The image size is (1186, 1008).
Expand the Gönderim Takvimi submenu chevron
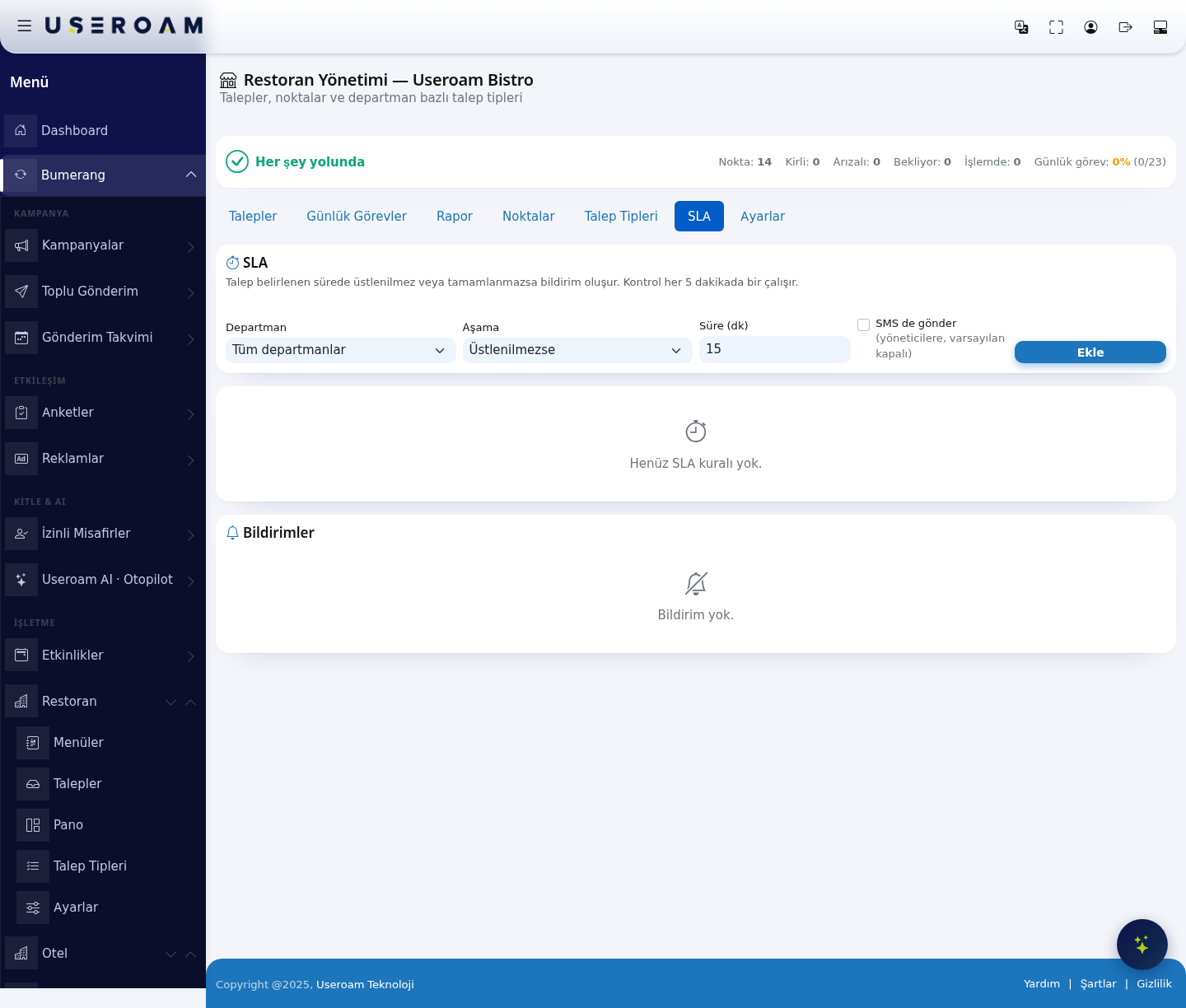click(191, 339)
